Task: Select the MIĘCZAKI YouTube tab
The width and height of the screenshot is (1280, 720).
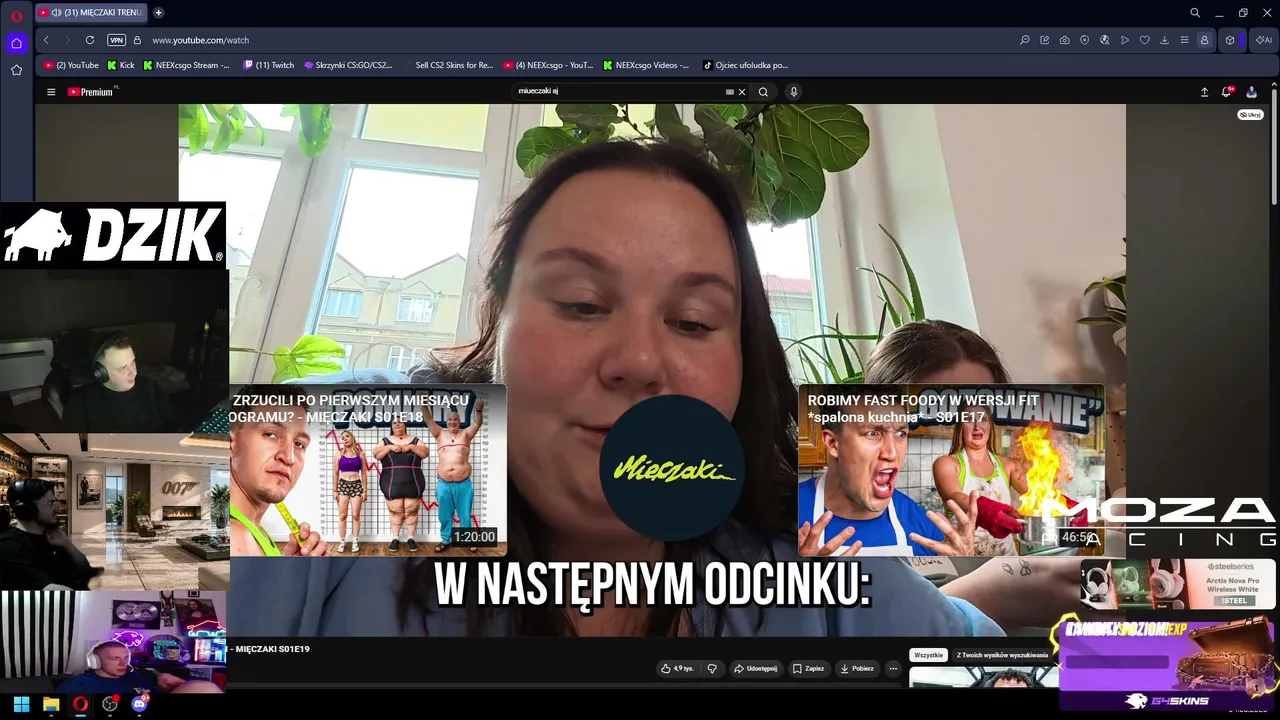Action: [91, 13]
